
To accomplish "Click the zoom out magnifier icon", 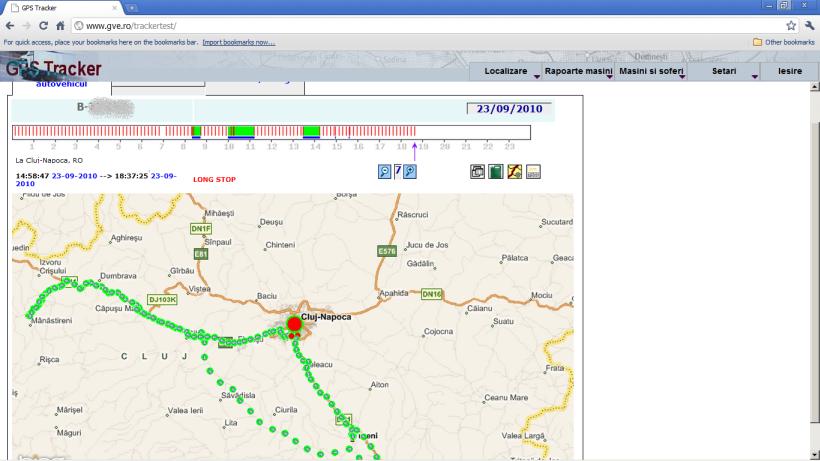I will pos(385,172).
